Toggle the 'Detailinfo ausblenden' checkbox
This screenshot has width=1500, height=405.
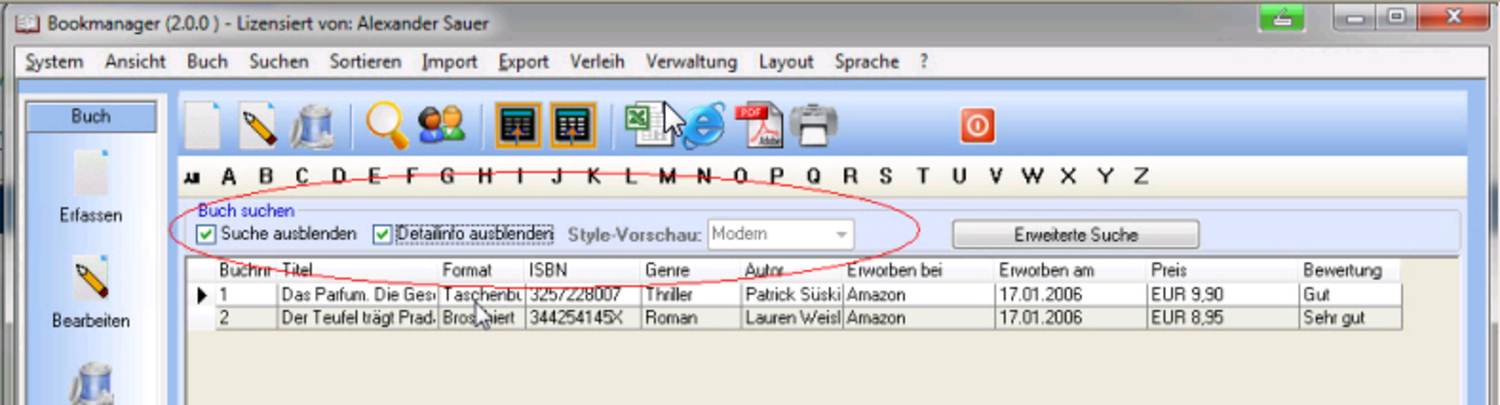click(382, 234)
